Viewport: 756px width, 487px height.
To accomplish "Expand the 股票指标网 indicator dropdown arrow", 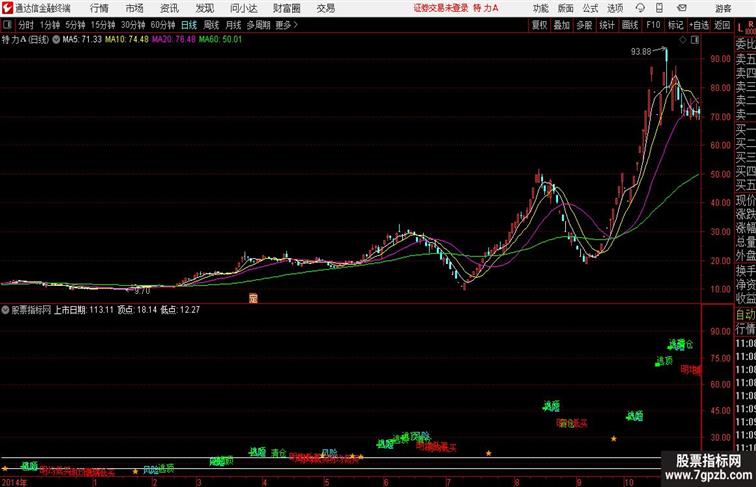I will click(x=6, y=310).
